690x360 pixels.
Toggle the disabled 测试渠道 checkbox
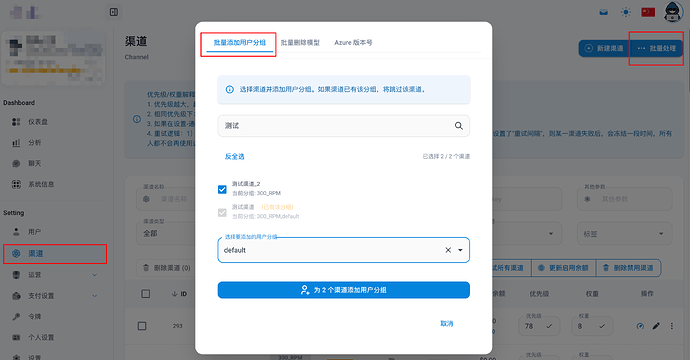pyautogui.click(x=222, y=213)
